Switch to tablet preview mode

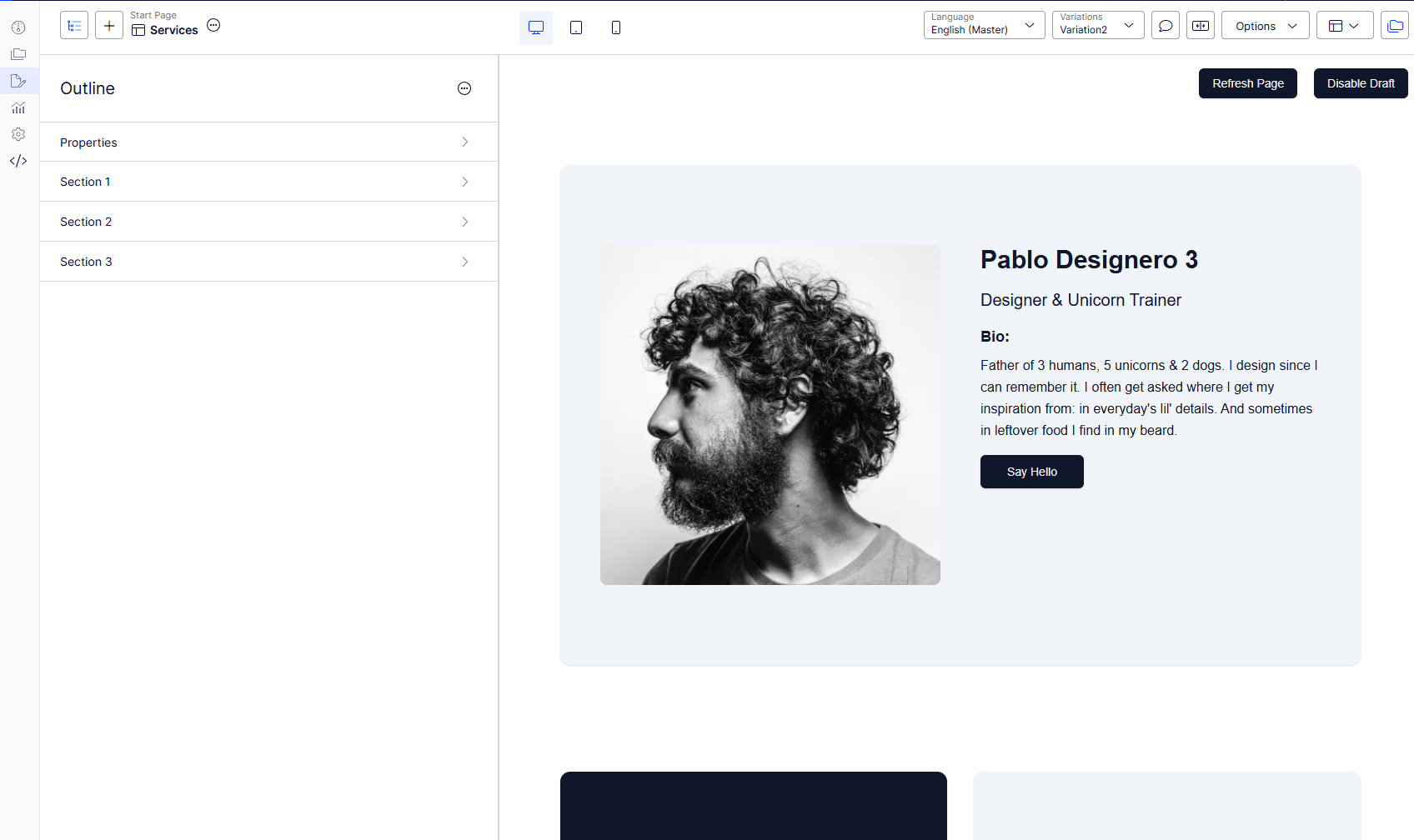tap(576, 27)
